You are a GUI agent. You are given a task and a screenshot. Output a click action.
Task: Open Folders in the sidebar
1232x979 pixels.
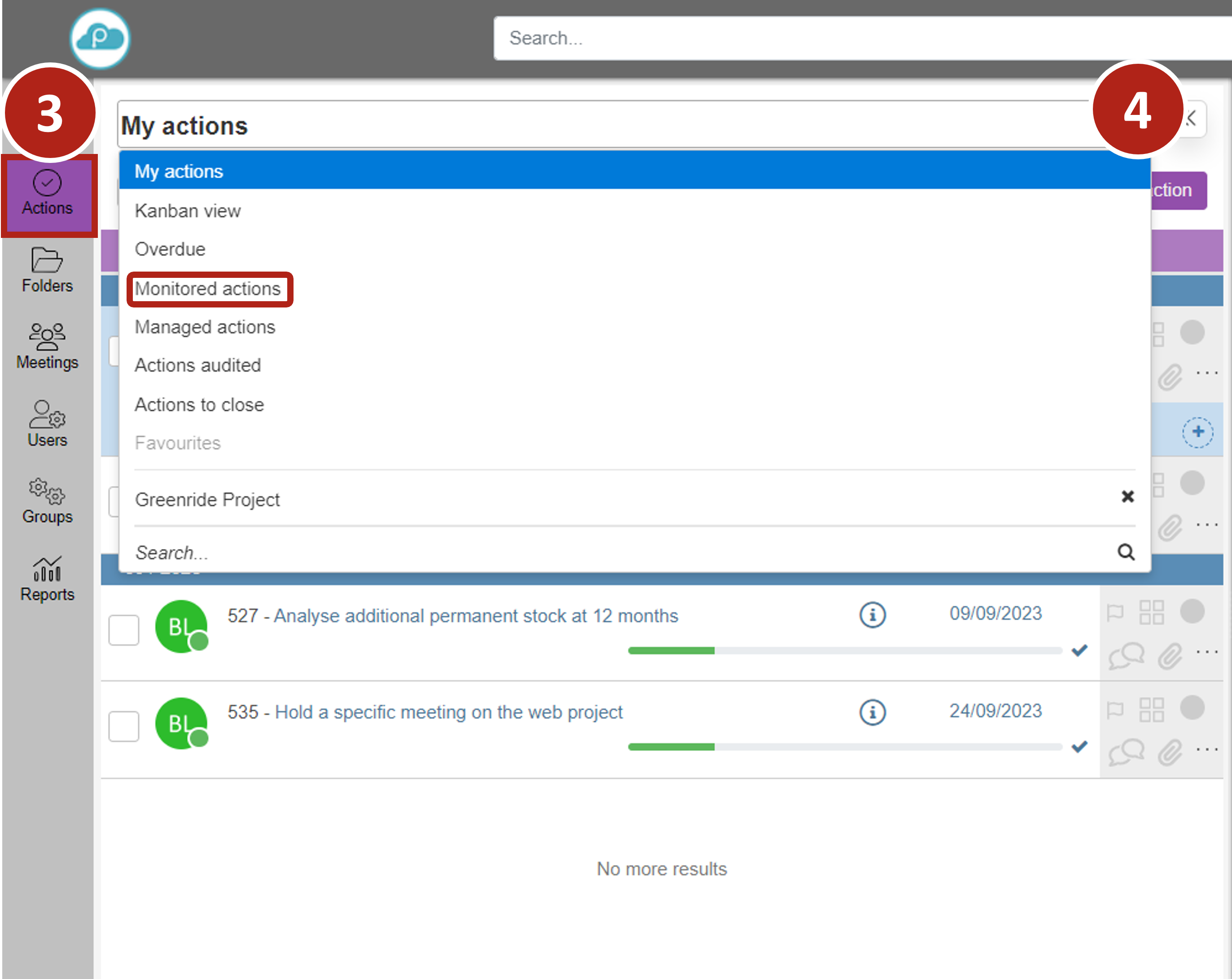click(x=47, y=270)
